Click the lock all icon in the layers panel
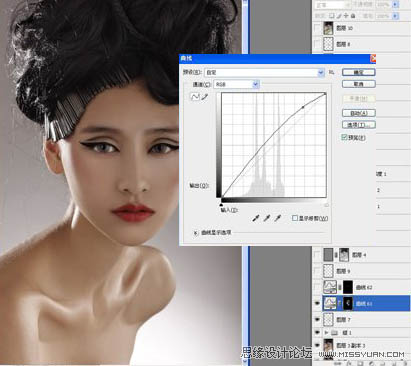This screenshot has height=366, width=411. pyautogui.click(x=353, y=16)
